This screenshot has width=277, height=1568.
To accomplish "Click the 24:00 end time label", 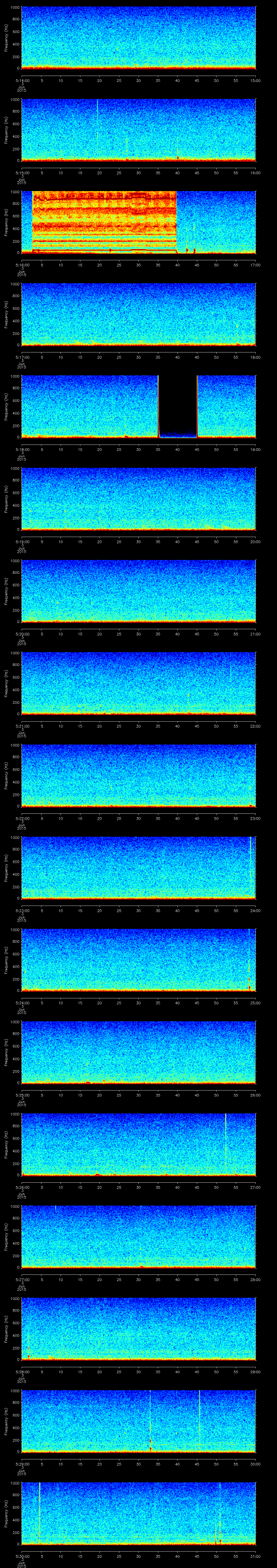I will tap(256, 910).
